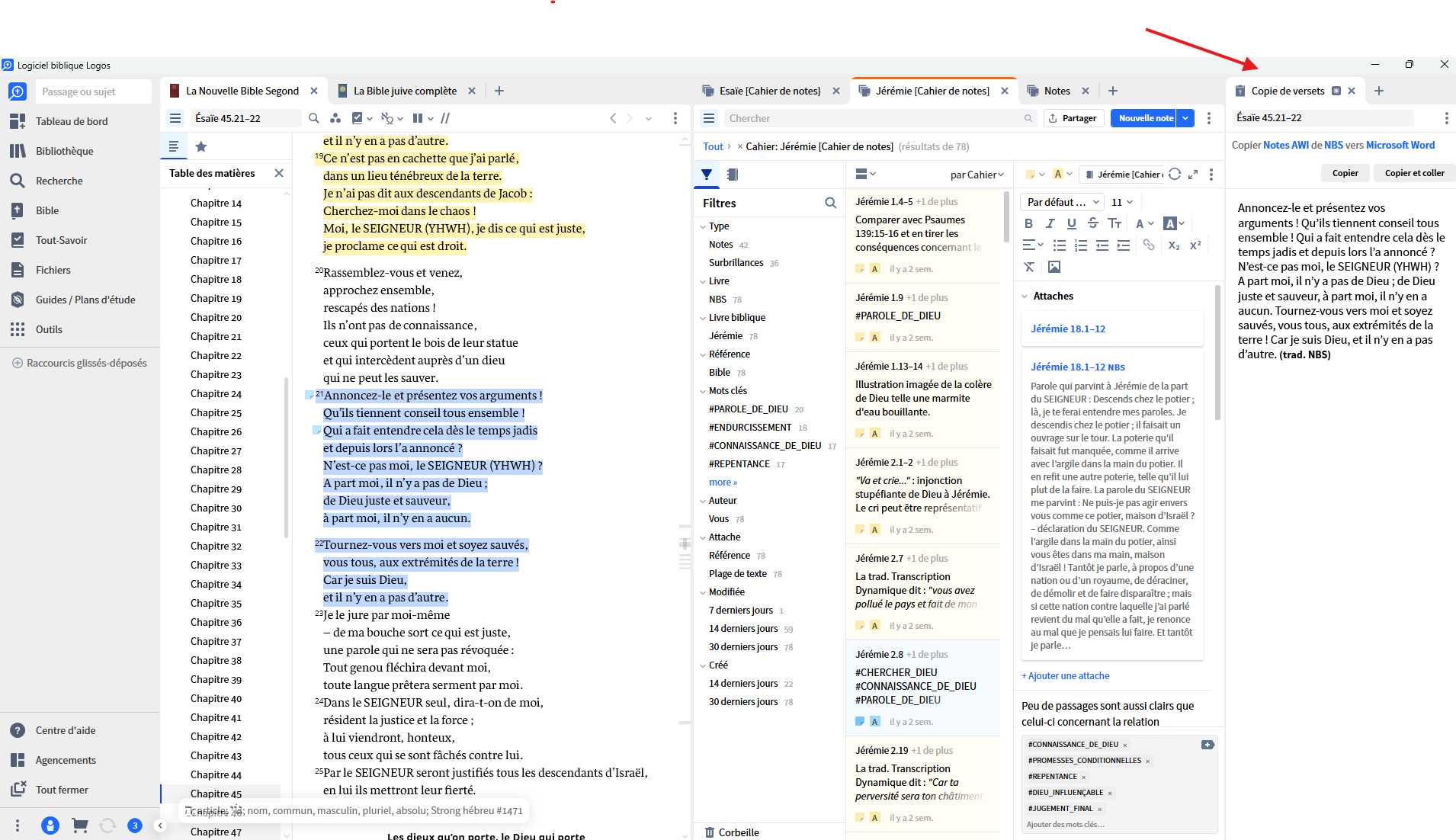The image size is (1456, 840).
Task: Open the Outils grid icon
Action: [18, 329]
